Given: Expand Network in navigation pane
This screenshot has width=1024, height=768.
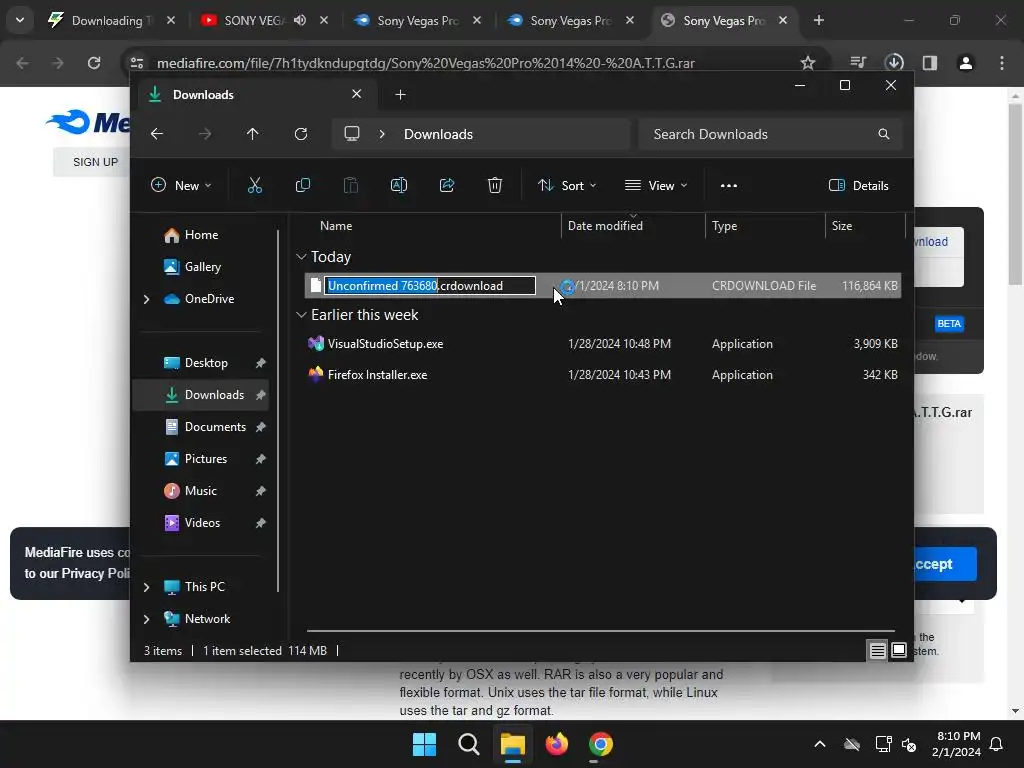Looking at the screenshot, I should click(146, 619).
